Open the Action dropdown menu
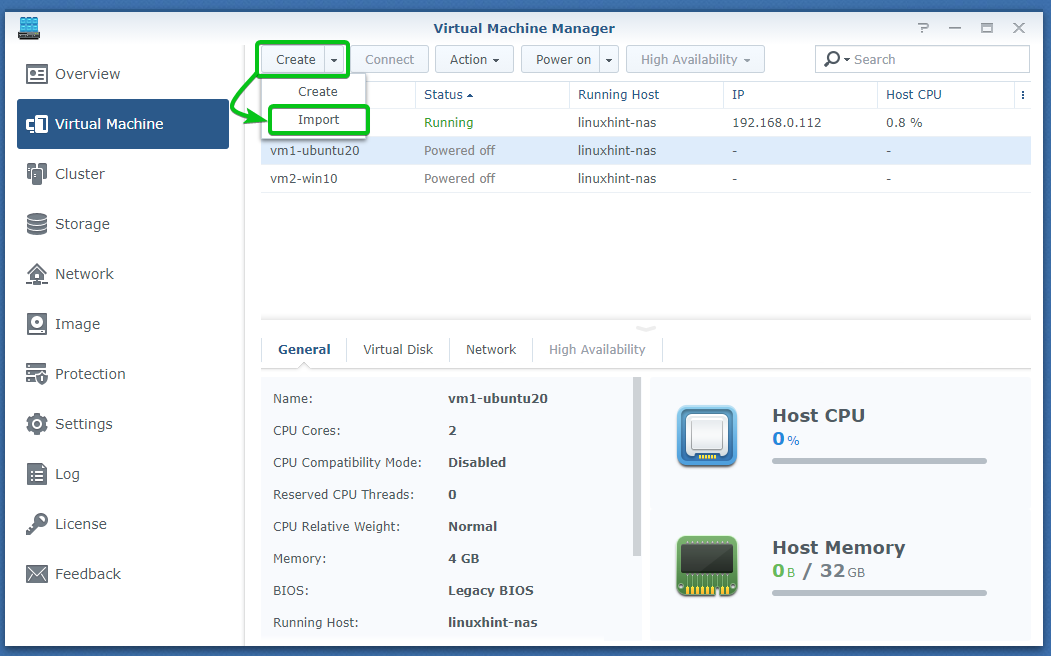This screenshot has width=1051, height=656. click(x=474, y=60)
